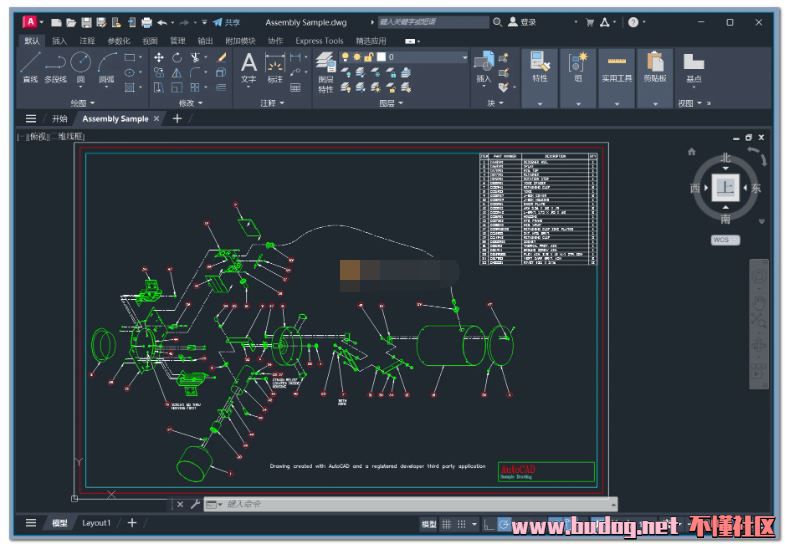The image size is (785, 547).
Task: Toggle grid display in status bar
Action: click(x=447, y=524)
